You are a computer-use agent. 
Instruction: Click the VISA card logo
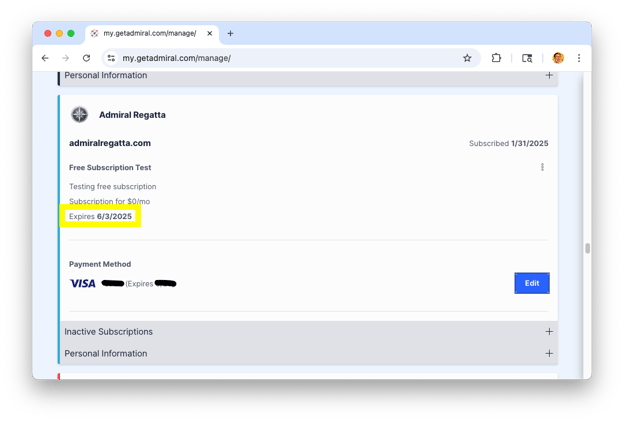tap(82, 283)
